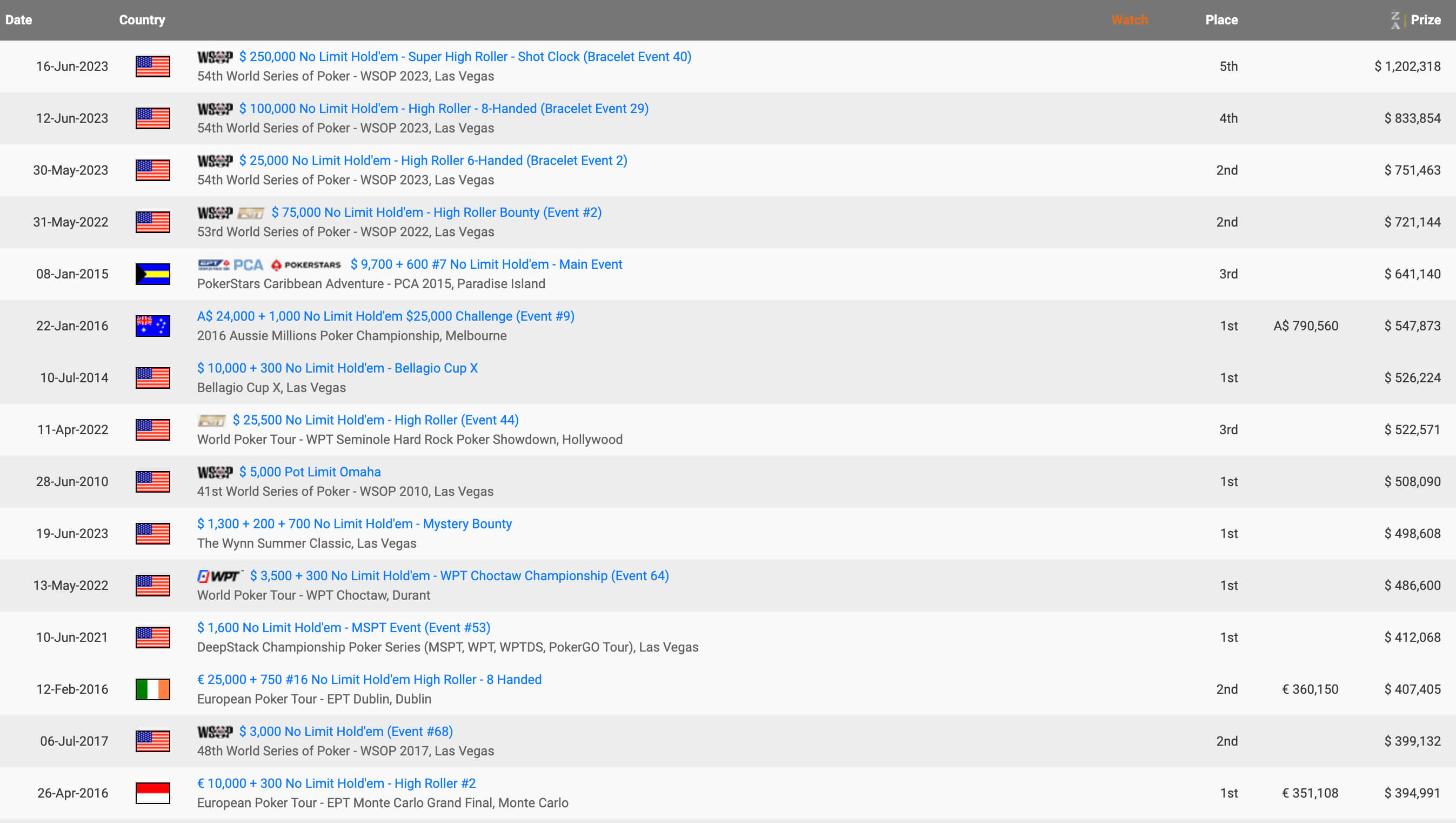This screenshot has height=823, width=1456.
Task: Click the Bahamas flag icon
Action: click(x=152, y=274)
